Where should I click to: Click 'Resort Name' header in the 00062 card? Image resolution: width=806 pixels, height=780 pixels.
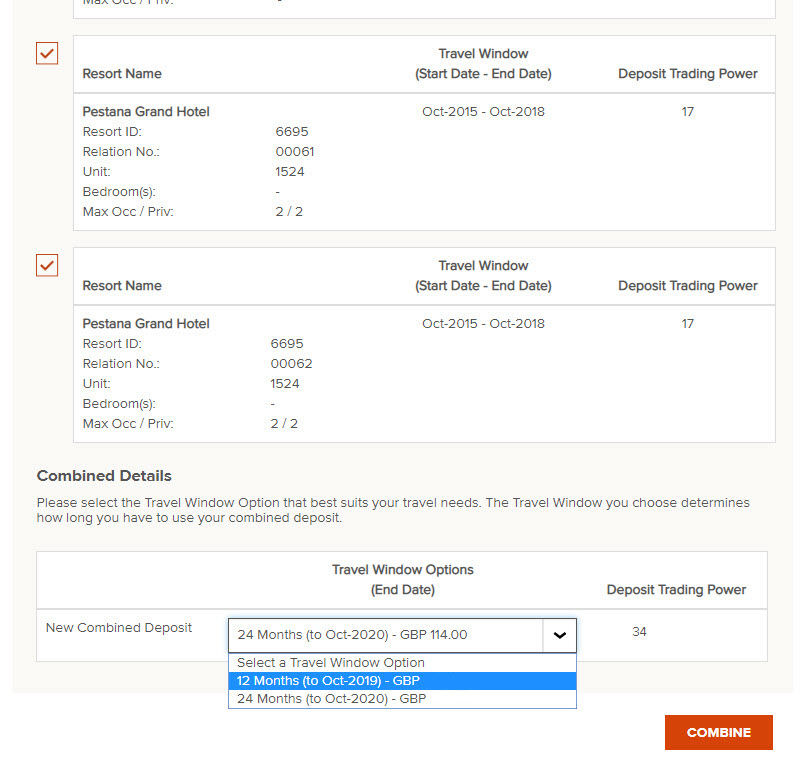click(x=122, y=285)
